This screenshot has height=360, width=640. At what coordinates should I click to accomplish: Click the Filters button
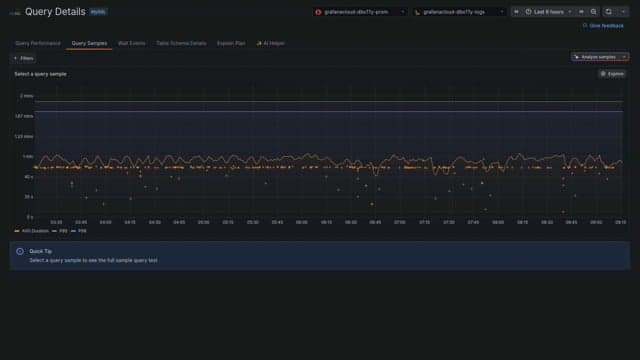(x=23, y=58)
